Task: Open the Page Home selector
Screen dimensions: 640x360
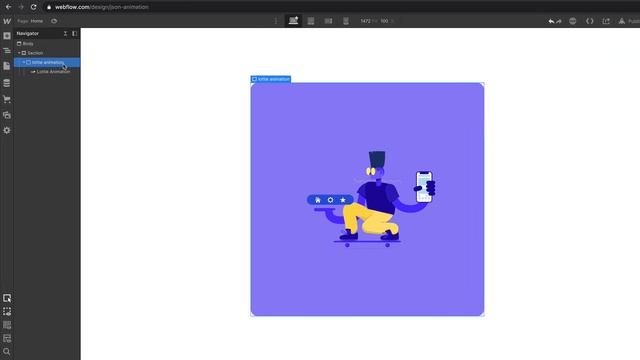Action: (30, 21)
